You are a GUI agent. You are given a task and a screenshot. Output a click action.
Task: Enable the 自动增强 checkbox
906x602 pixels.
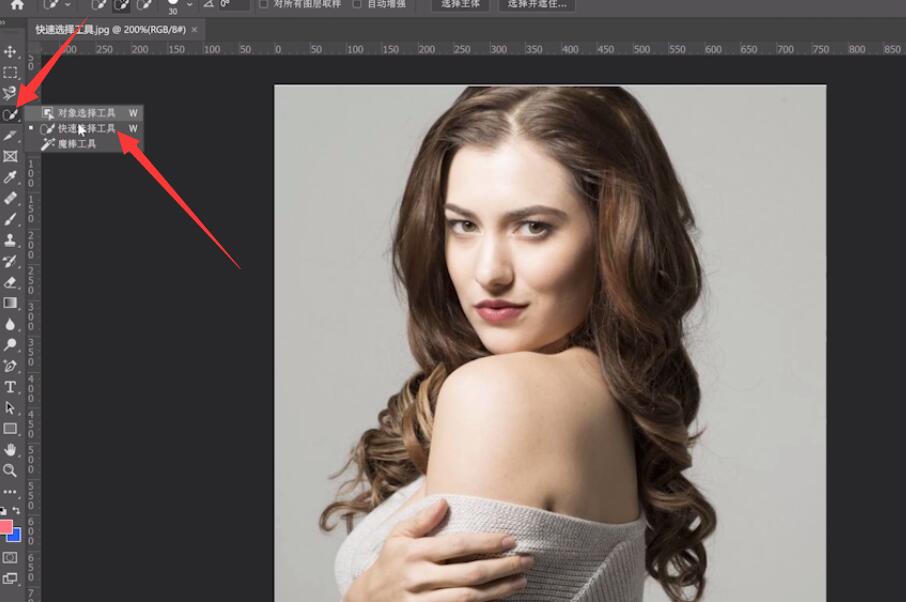[x=357, y=4]
